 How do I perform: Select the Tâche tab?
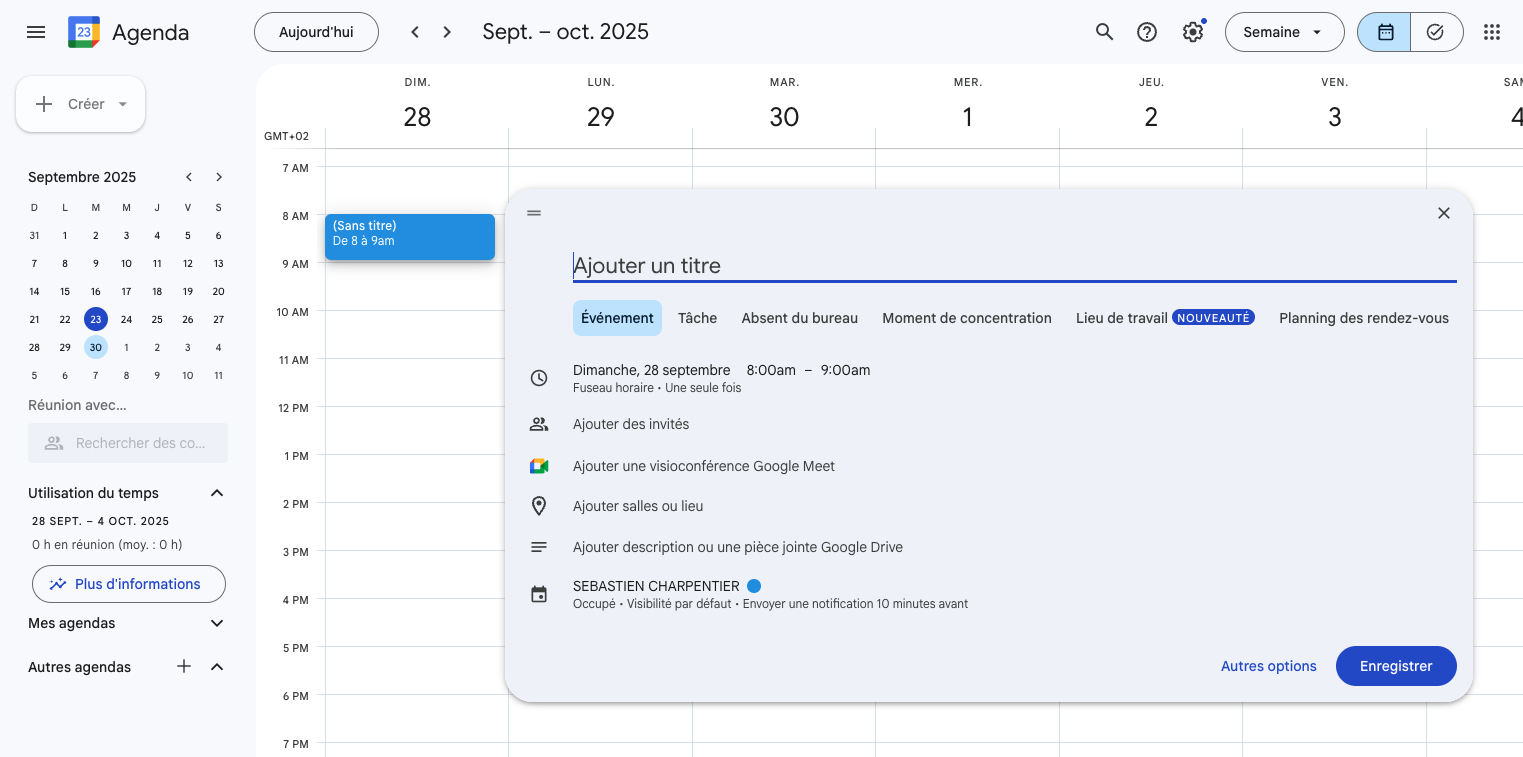[697, 318]
